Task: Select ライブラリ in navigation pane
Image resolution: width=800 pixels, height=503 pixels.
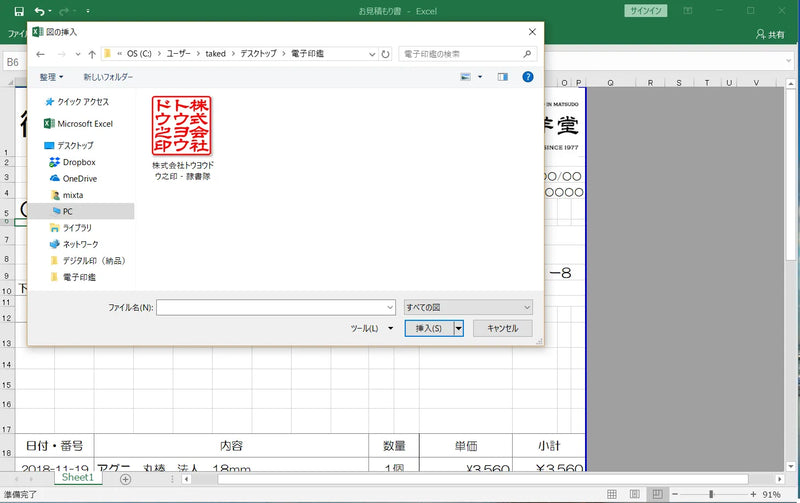Action: [x=71, y=228]
